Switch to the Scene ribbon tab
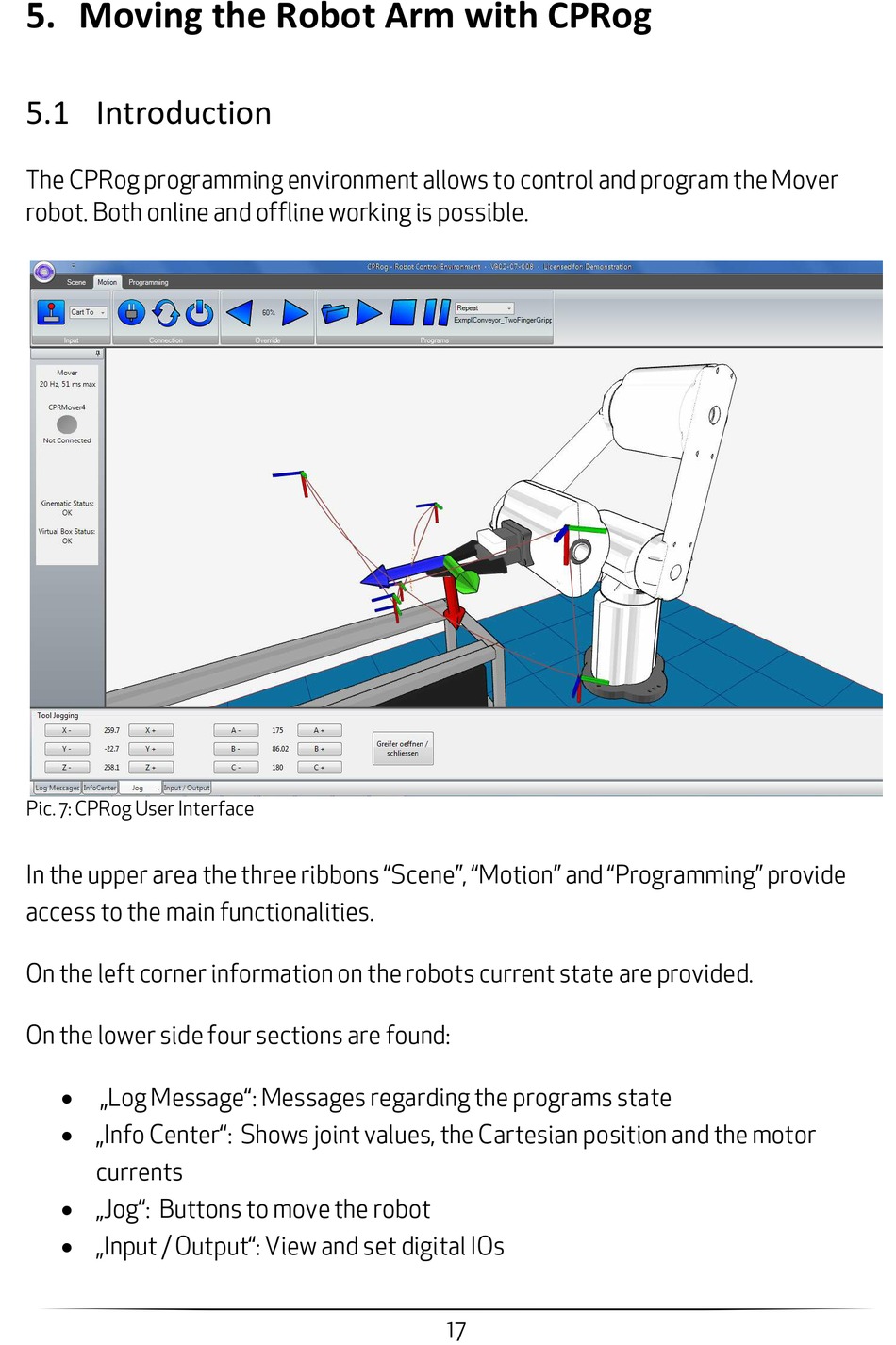896x1345 pixels. coord(76,282)
